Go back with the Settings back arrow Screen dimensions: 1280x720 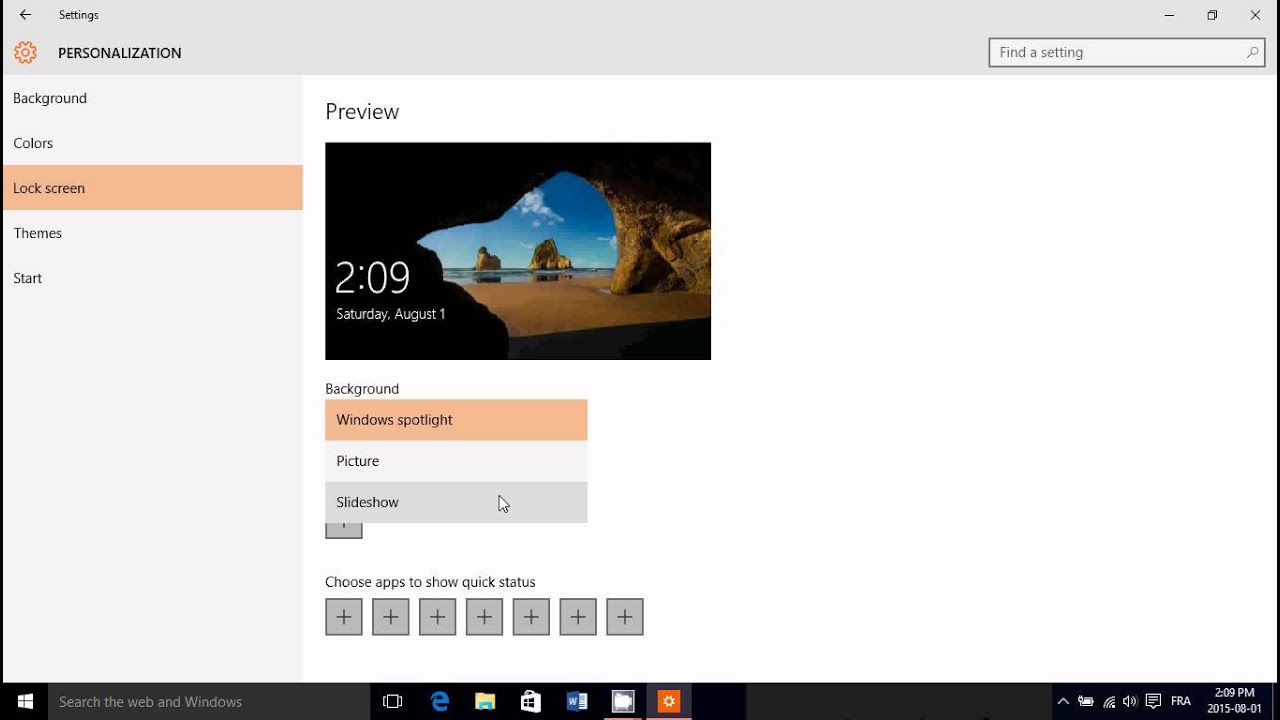coord(25,15)
